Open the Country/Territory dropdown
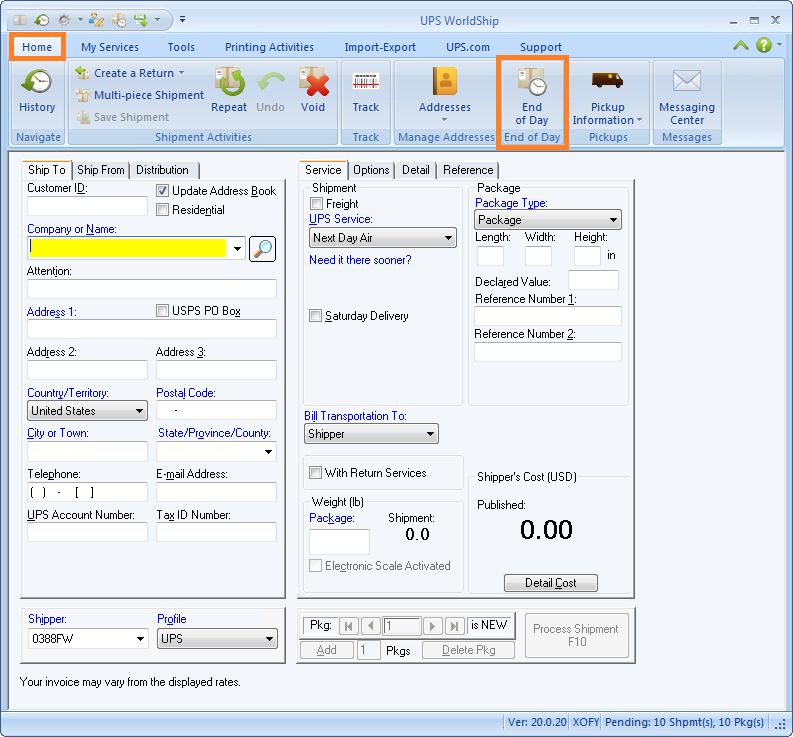793x737 pixels. click(87, 411)
